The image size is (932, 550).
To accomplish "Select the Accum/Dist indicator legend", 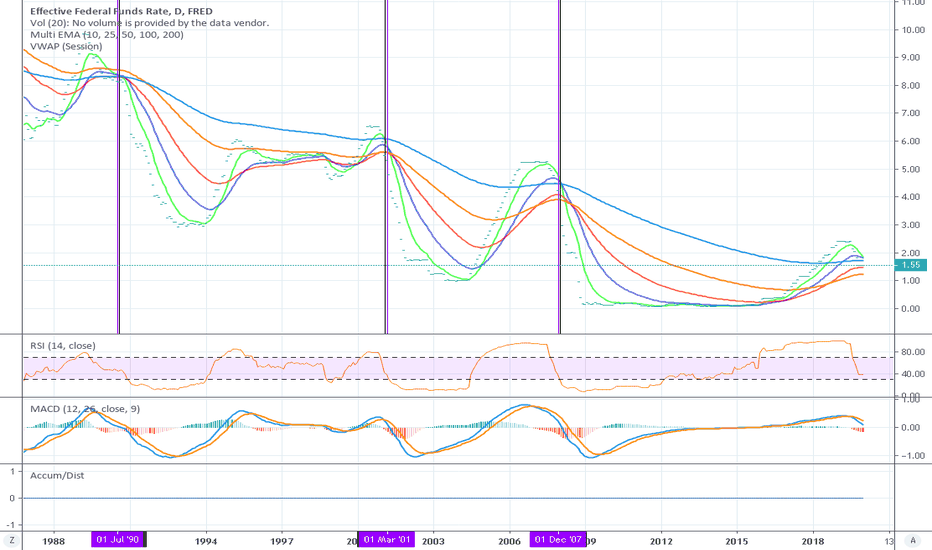I will tap(57, 476).
